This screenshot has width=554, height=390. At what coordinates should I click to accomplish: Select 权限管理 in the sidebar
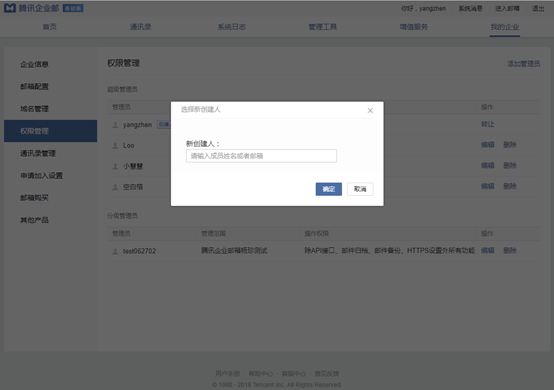(x=51, y=131)
